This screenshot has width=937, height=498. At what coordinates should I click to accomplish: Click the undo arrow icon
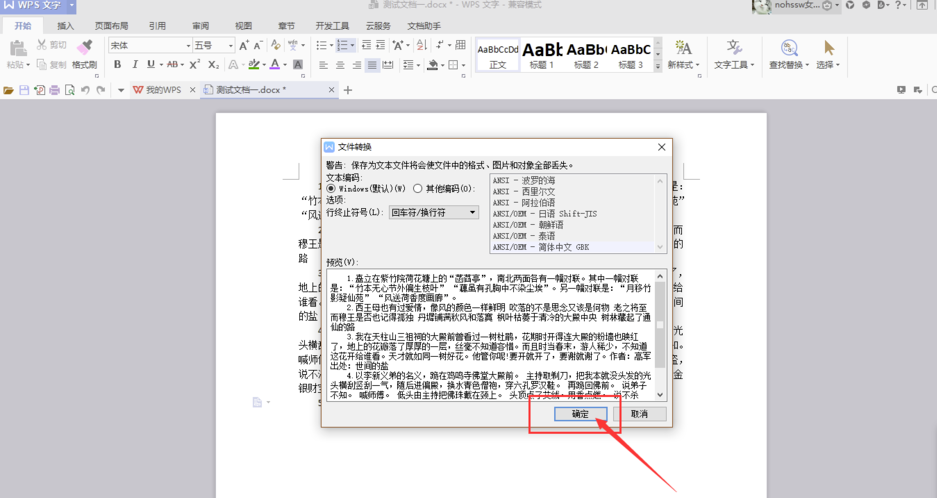click(x=86, y=90)
